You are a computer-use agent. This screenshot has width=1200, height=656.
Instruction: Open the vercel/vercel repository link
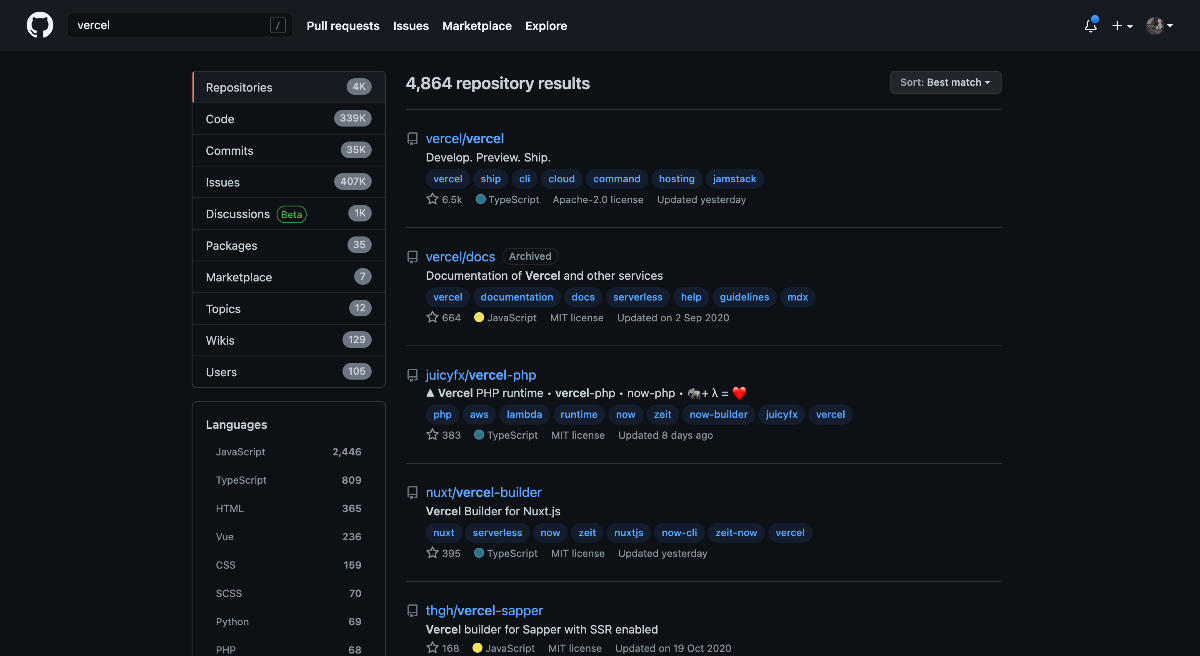pyautogui.click(x=465, y=138)
